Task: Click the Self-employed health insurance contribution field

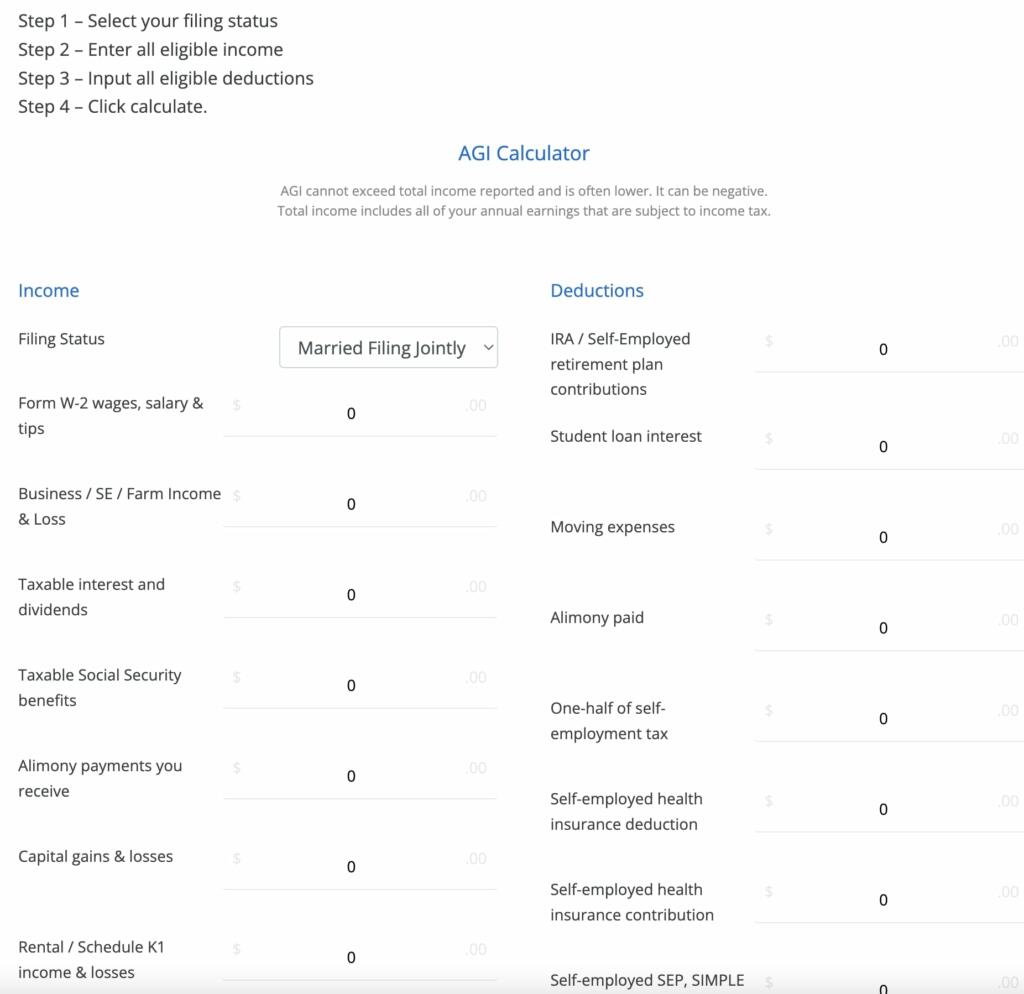Action: pos(883,900)
